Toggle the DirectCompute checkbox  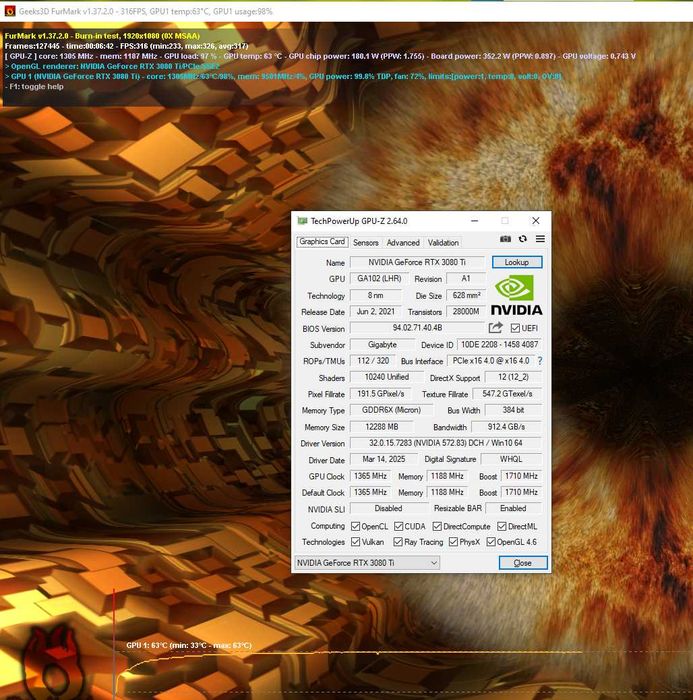437,526
